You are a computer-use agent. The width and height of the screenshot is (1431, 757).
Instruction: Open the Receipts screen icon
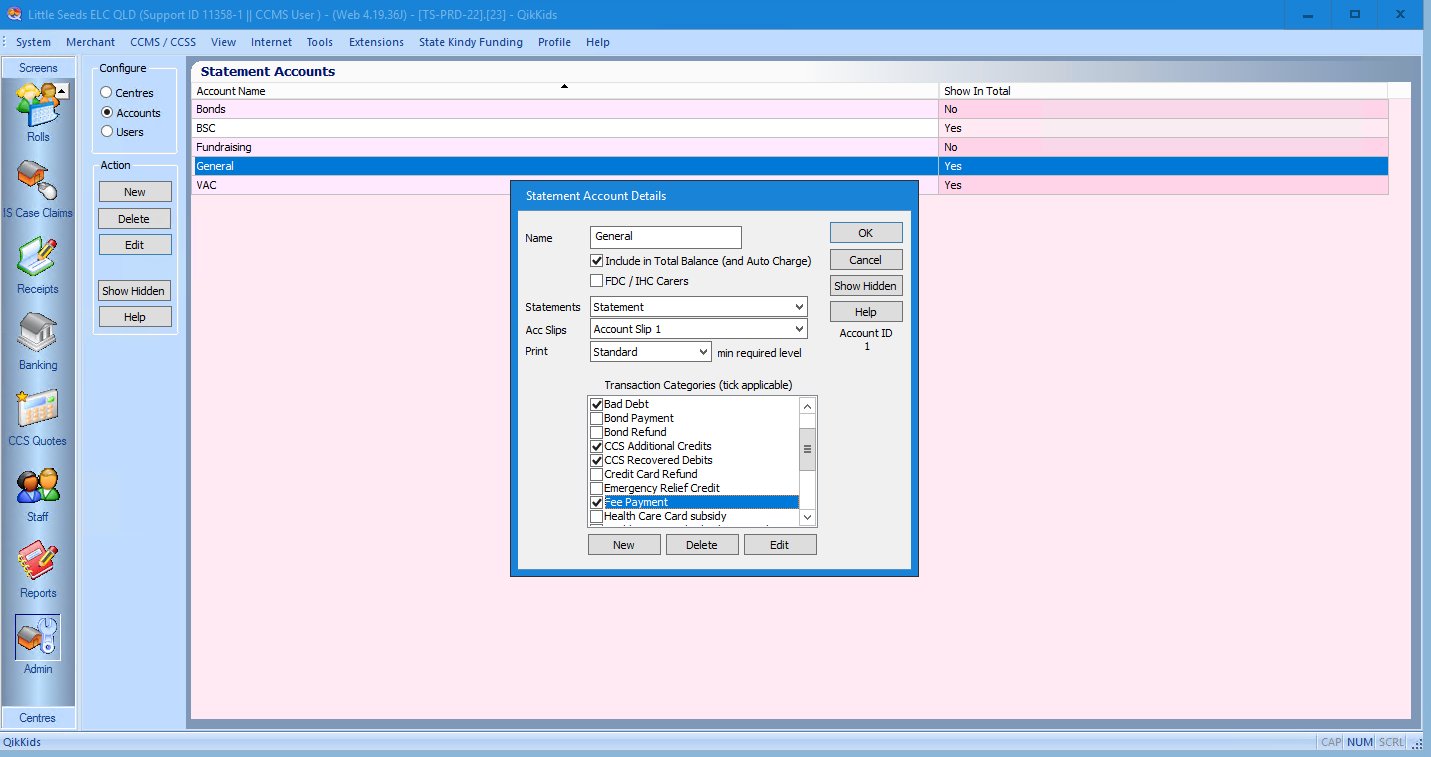(x=38, y=257)
